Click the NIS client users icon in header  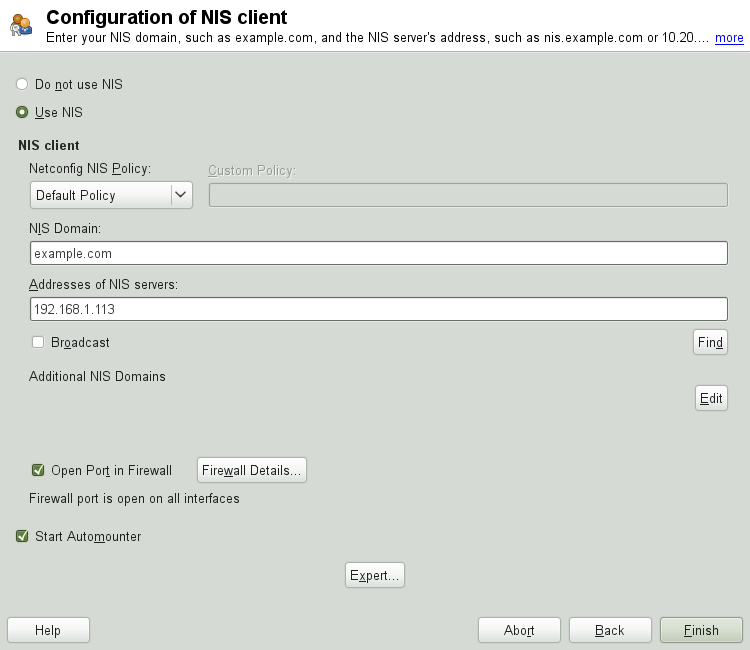[x=21, y=25]
